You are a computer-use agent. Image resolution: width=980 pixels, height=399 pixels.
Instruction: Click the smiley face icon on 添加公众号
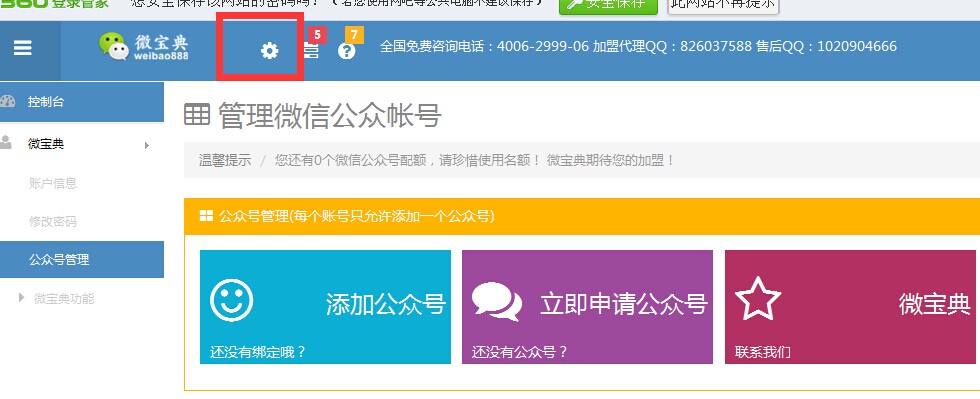231,300
